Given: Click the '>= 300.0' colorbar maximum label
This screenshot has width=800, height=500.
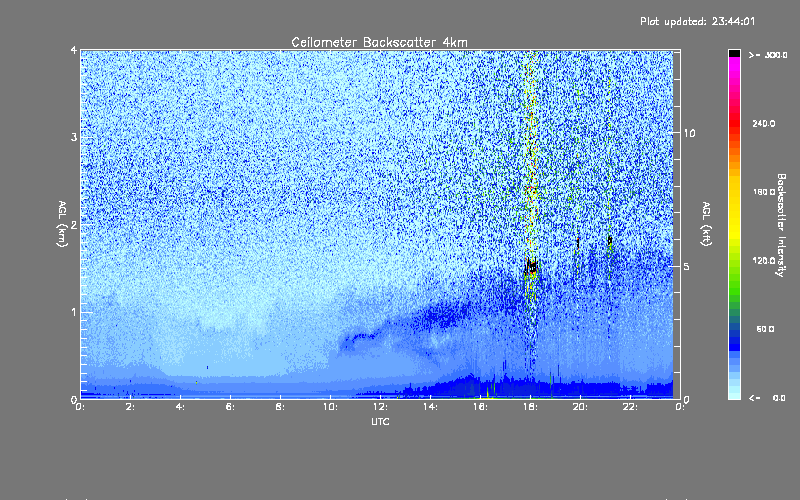Looking at the screenshot, I should [x=768, y=55].
